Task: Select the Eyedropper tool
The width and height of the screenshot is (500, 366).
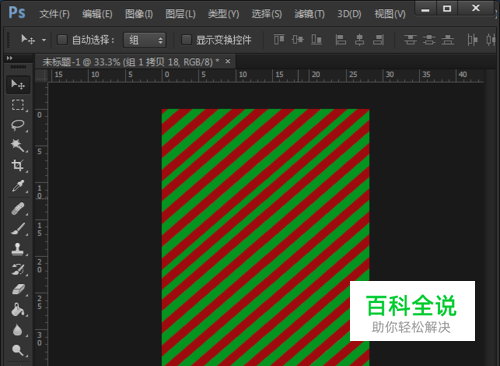Action: (x=18, y=186)
